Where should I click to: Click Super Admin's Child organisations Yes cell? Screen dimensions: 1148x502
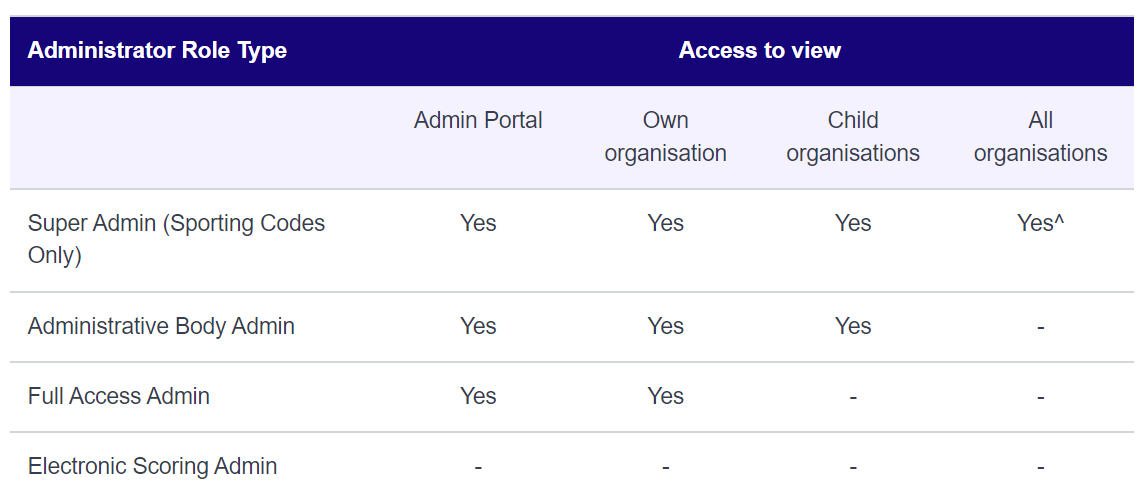coord(853,223)
